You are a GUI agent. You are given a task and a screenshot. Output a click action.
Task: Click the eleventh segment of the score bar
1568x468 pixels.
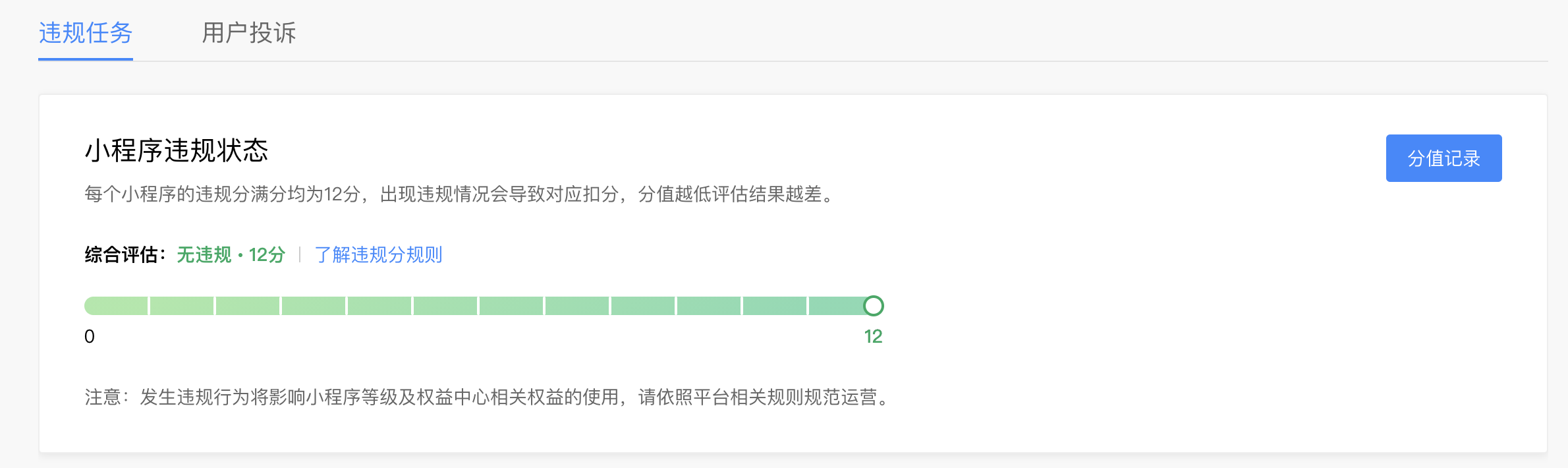(x=775, y=306)
